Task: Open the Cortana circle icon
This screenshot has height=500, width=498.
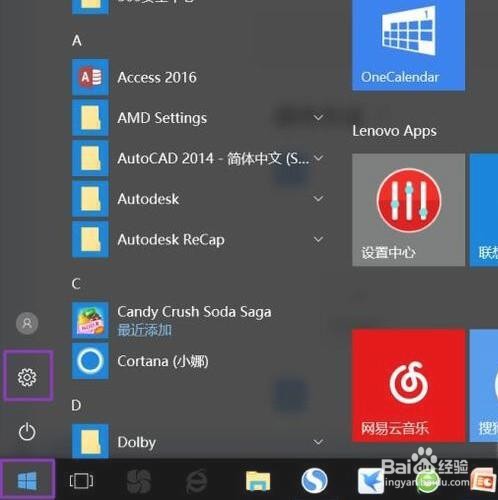Action: click(90, 361)
